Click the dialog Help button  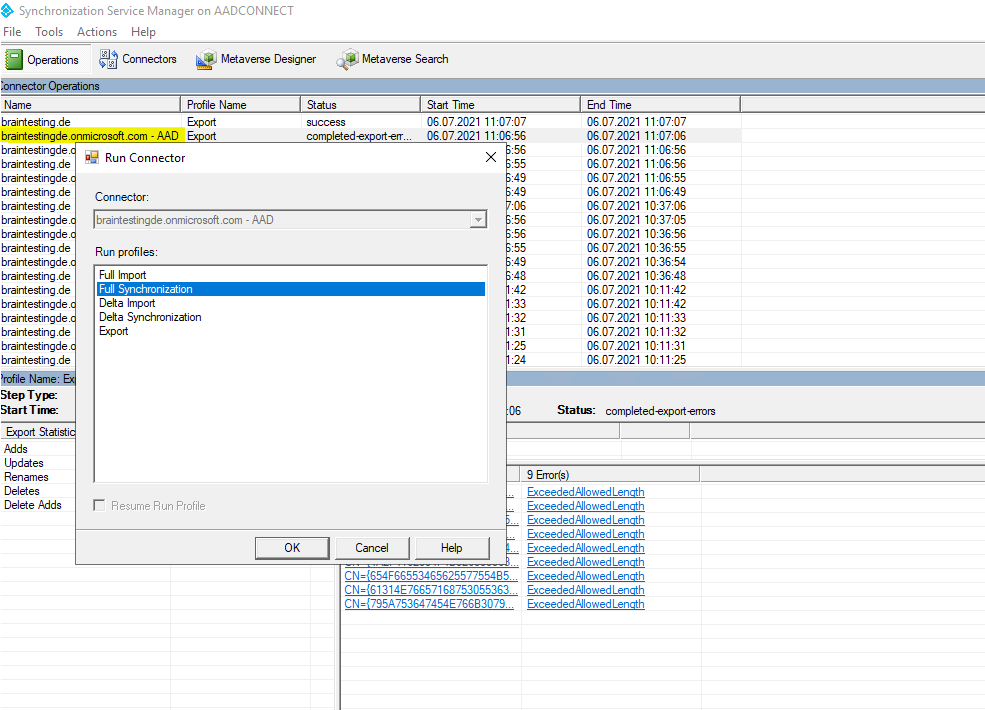point(452,548)
